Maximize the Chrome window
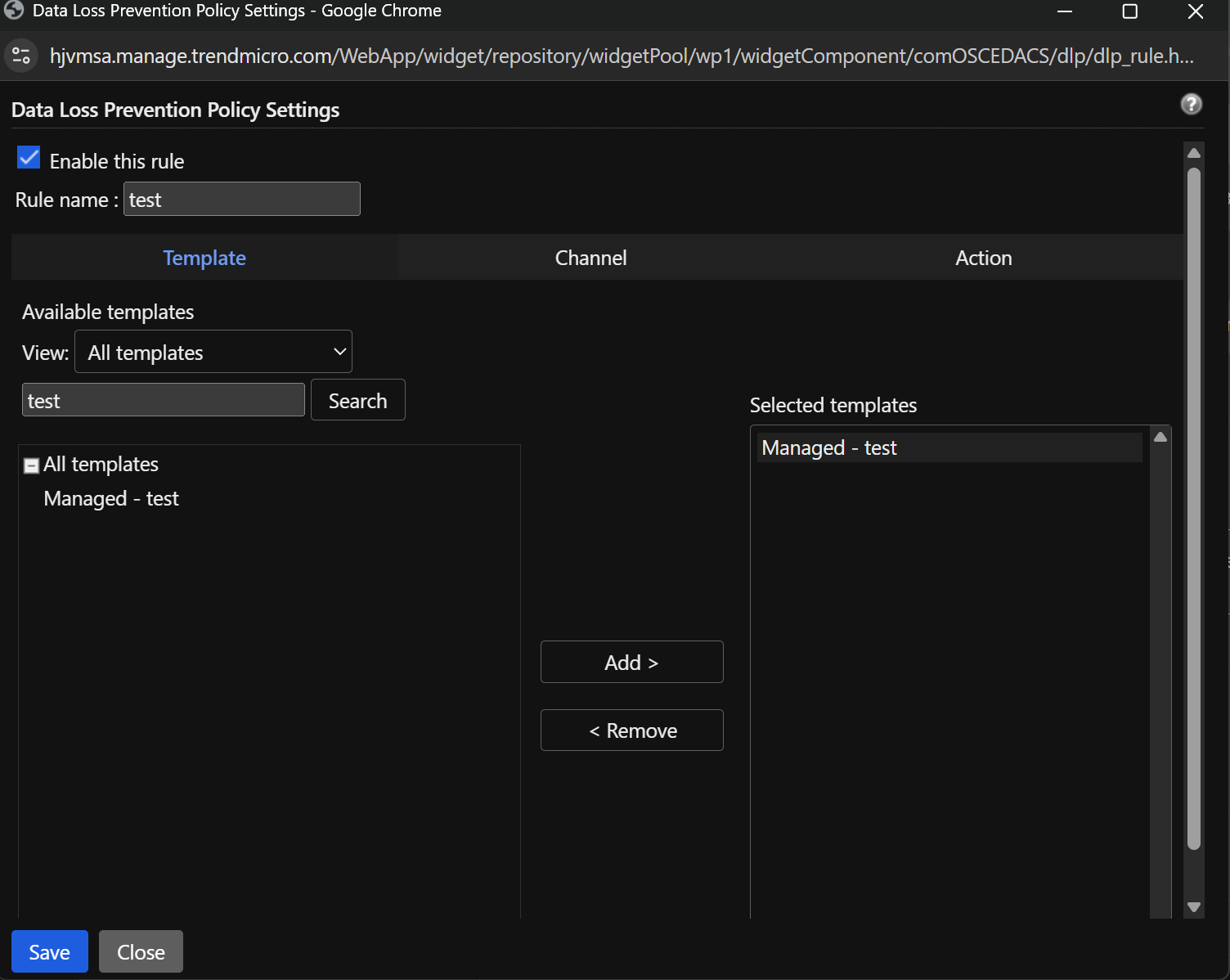The width and height of the screenshot is (1230, 980). tap(1130, 11)
